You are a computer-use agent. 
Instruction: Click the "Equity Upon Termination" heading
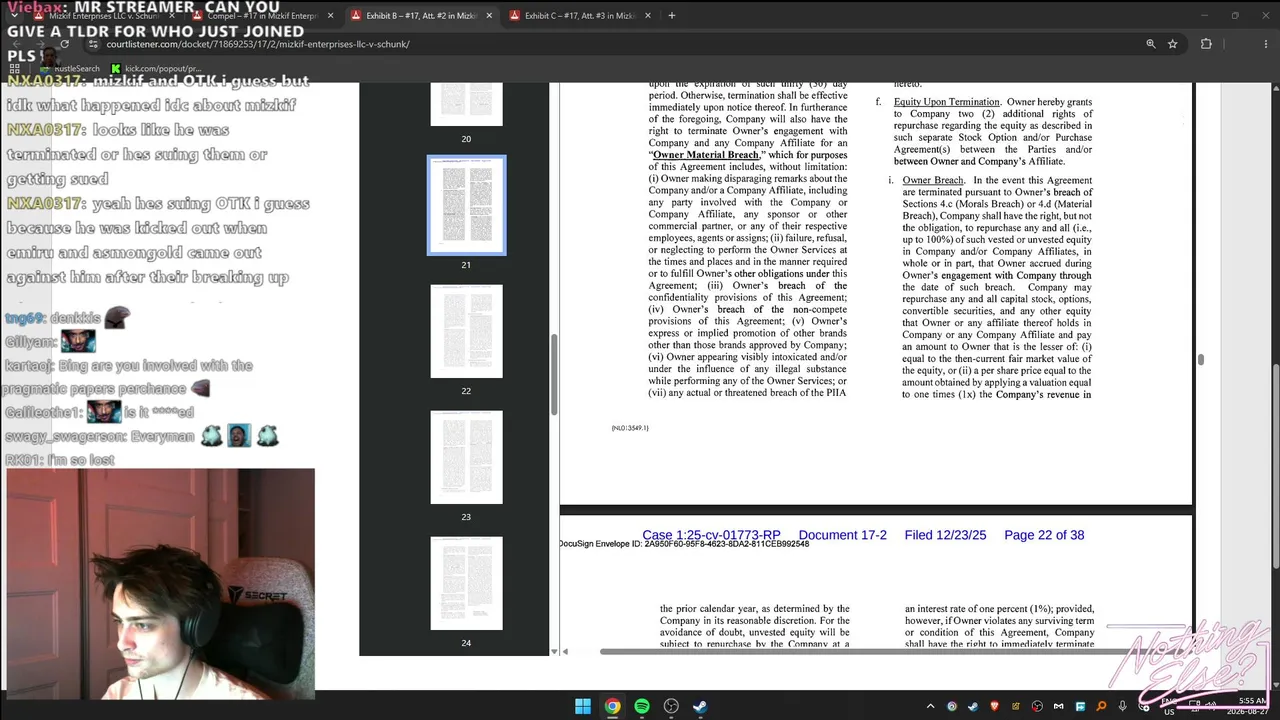(x=947, y=102)
